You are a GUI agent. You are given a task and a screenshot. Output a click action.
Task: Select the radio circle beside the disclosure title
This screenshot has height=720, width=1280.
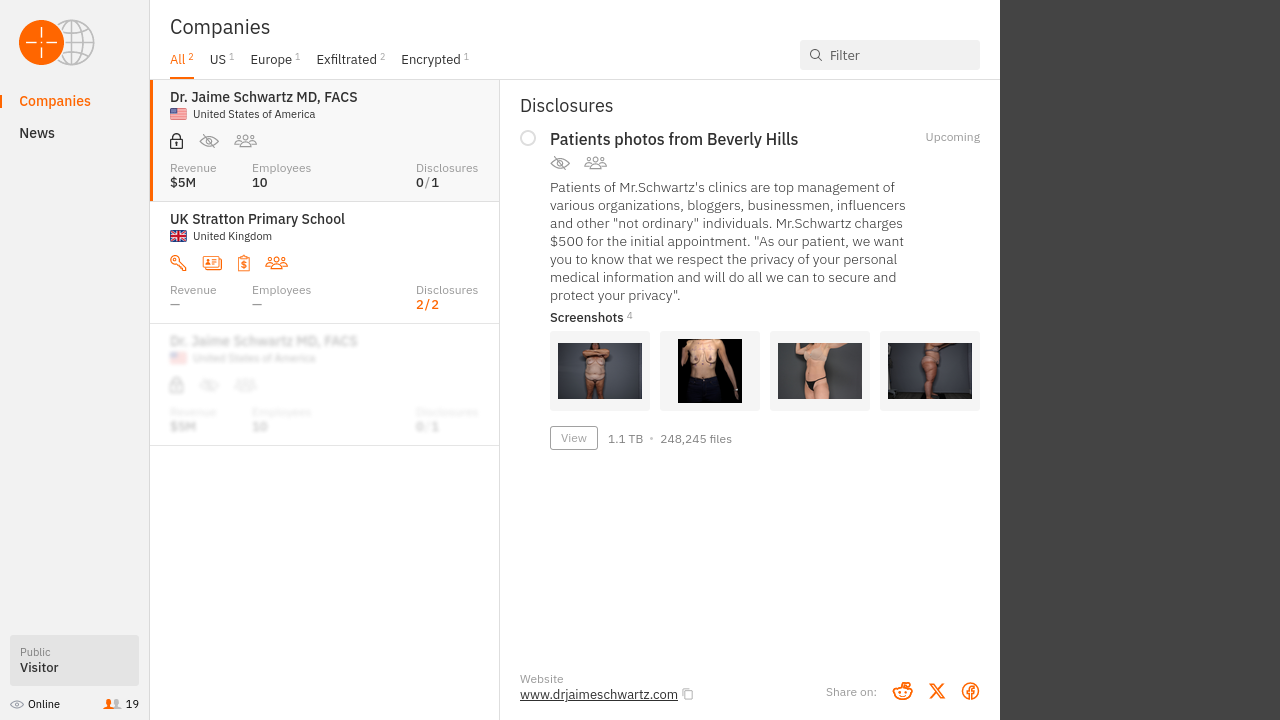pyautogui.click(x=528, y=138)
